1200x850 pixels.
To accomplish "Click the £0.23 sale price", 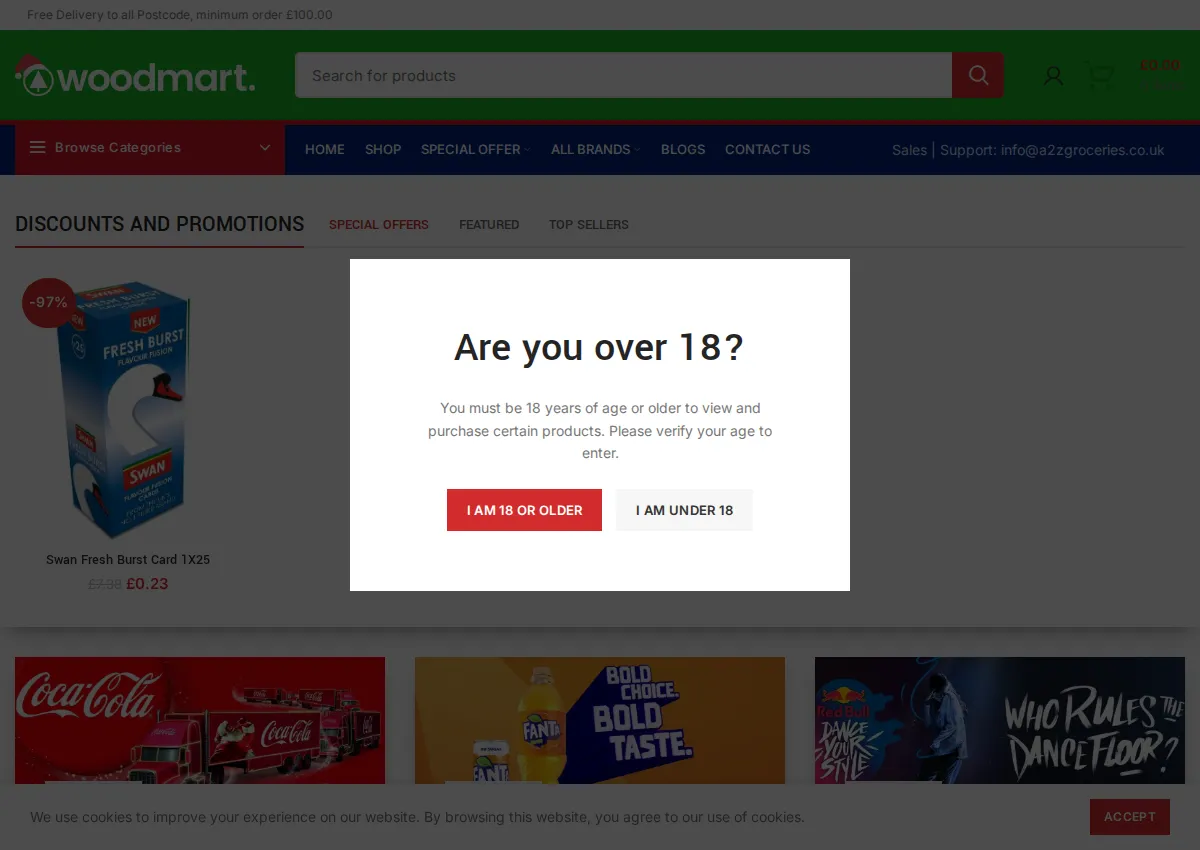I will [x=147, y=584].
